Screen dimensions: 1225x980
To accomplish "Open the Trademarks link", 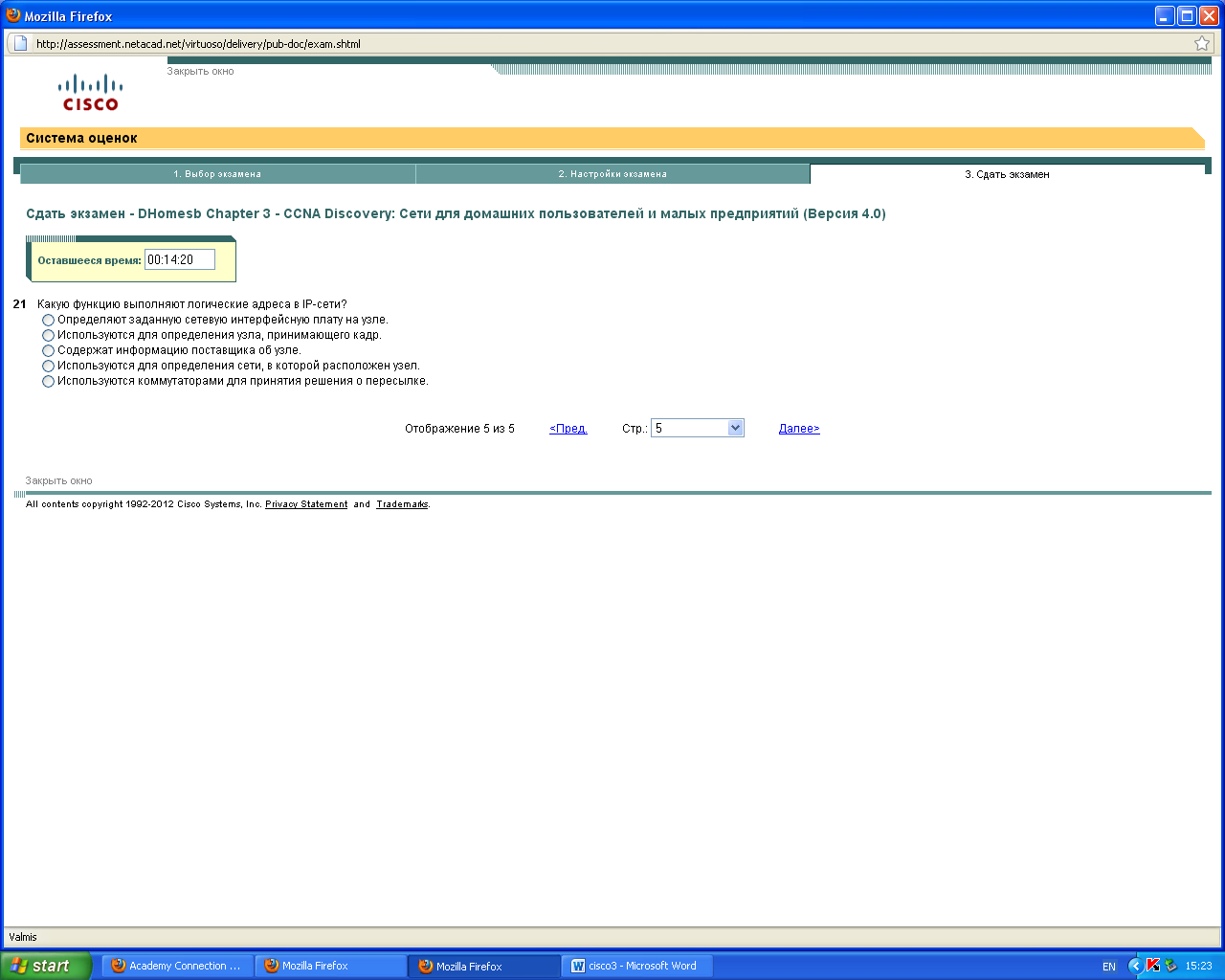I will pos(402,504).
